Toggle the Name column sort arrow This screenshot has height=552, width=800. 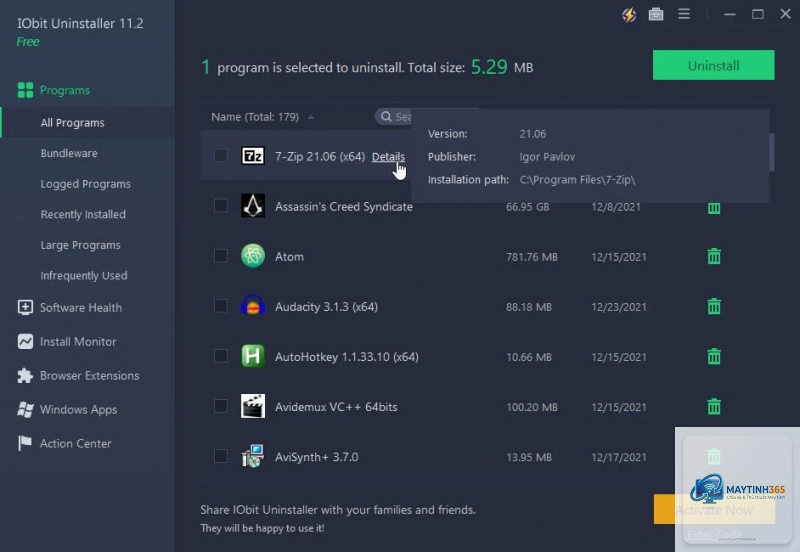point(311,117)
